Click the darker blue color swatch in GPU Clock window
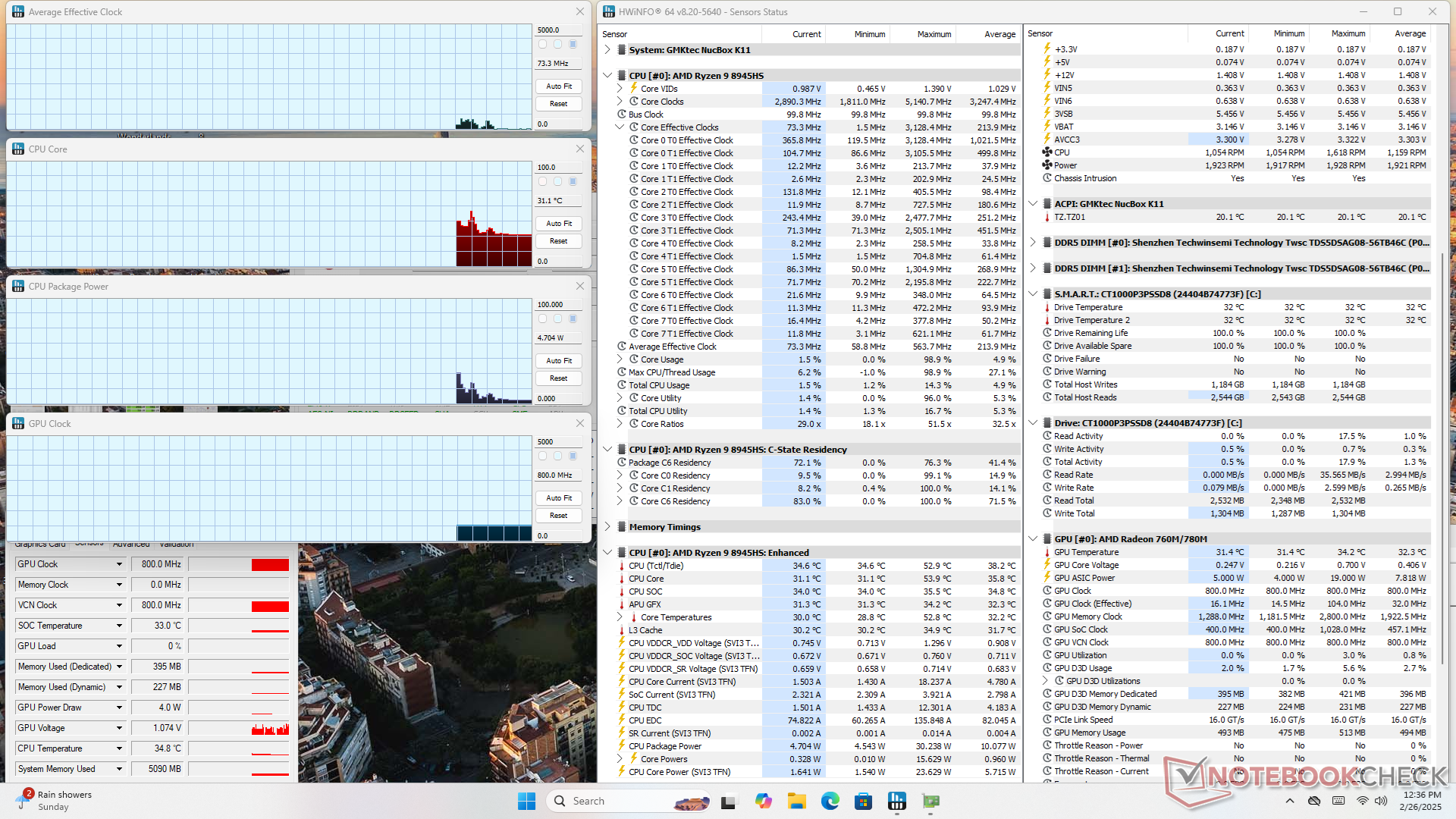Image resolution: width=1456 pixels, height=819 pixels. point(573,456)
